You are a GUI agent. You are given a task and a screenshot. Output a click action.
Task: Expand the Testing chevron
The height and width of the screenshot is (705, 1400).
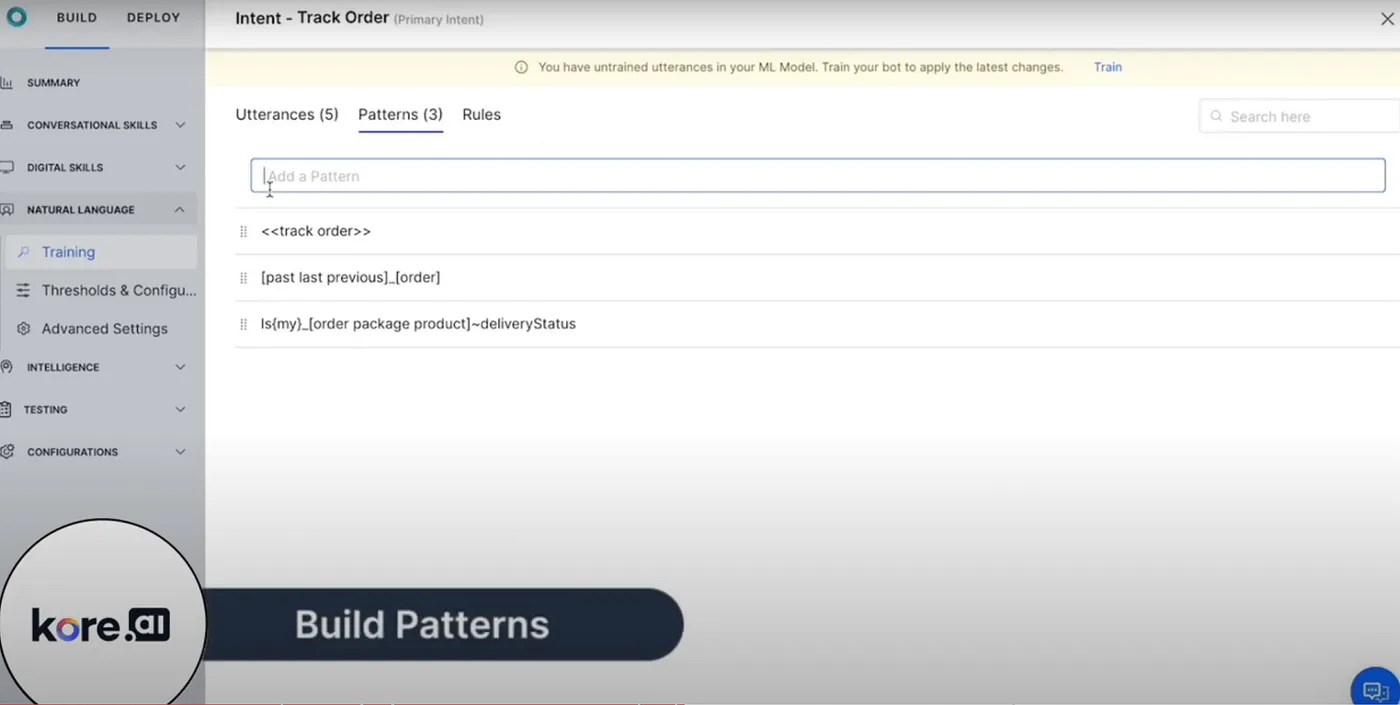click(x=180, y=409)
